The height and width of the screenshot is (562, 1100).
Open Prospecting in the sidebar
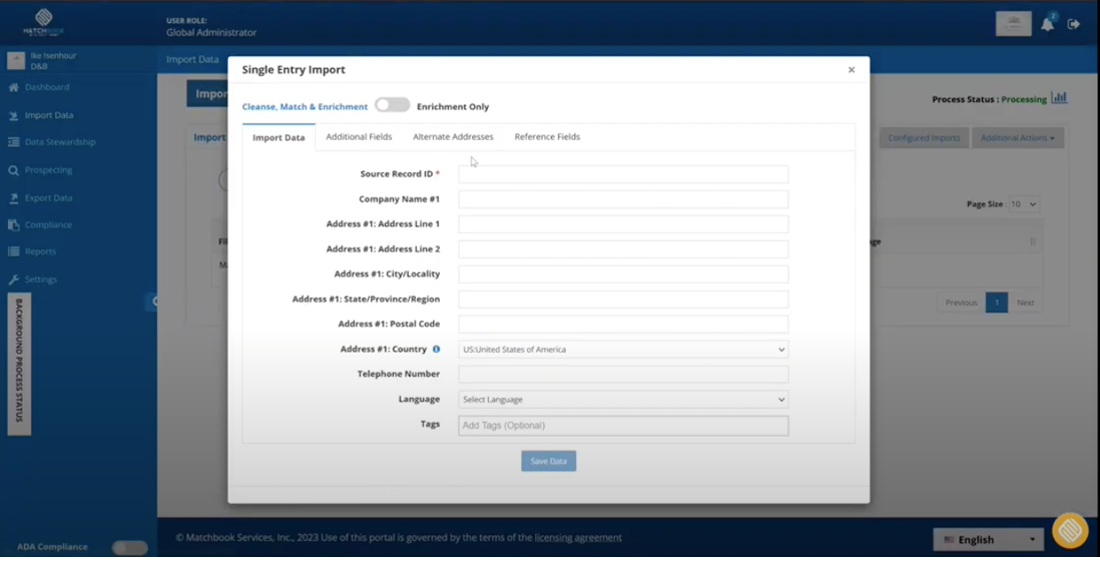(48, 170)
